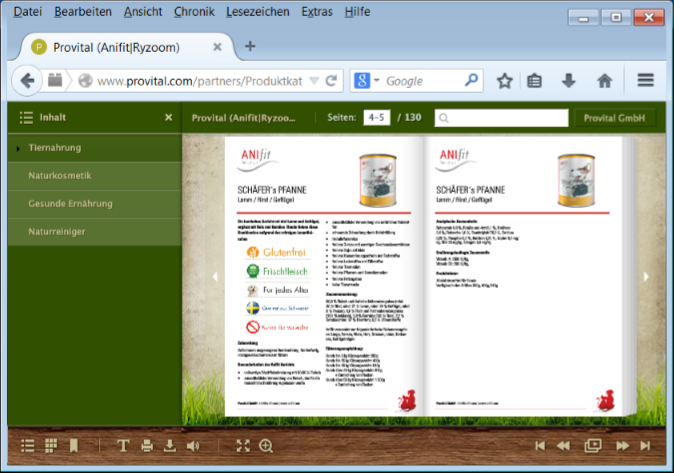The width and height of the screenshot is (674, 473).
Task: Open the URL history dropdown arrow
Action: [314, 81]
